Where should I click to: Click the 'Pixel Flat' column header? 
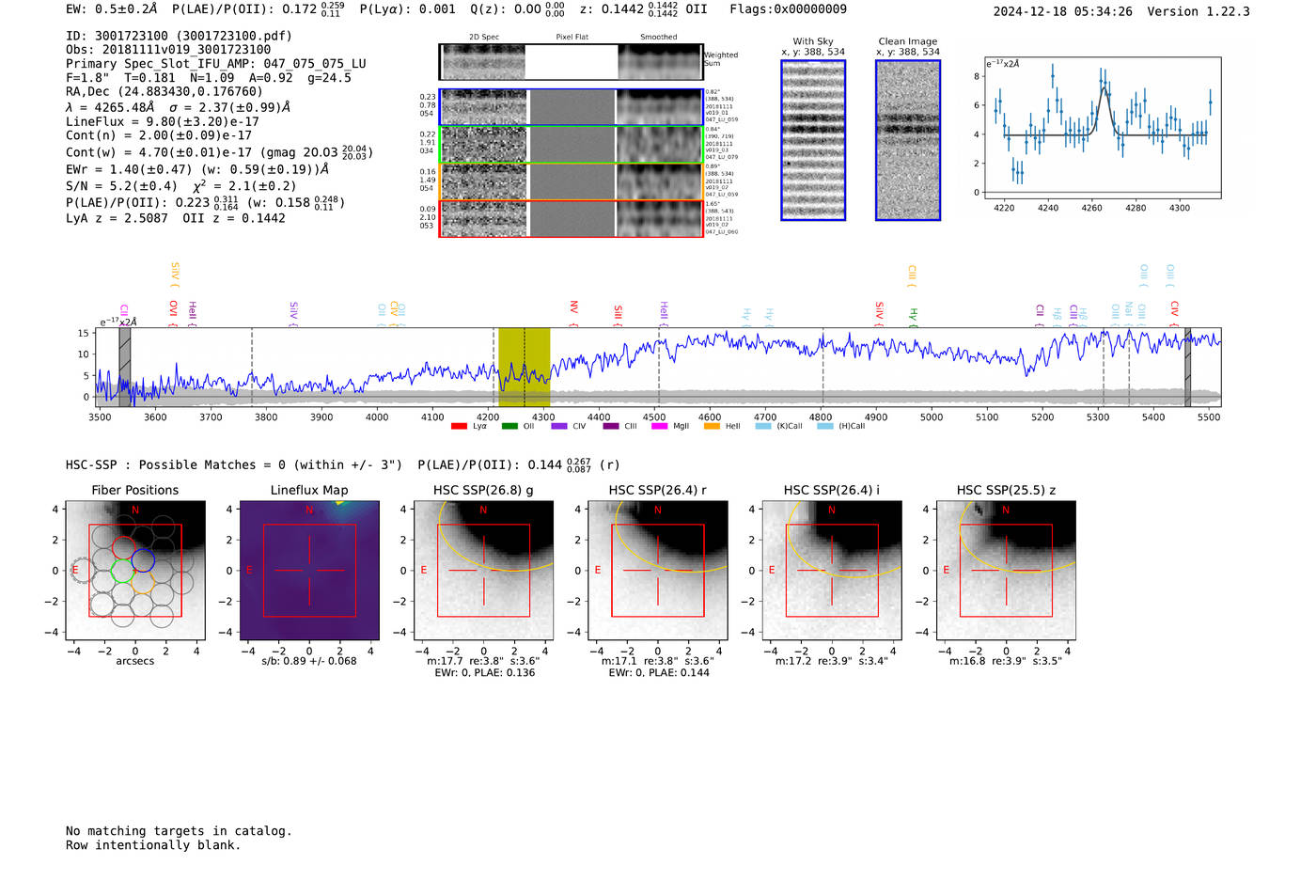click(x=572, y=38)
